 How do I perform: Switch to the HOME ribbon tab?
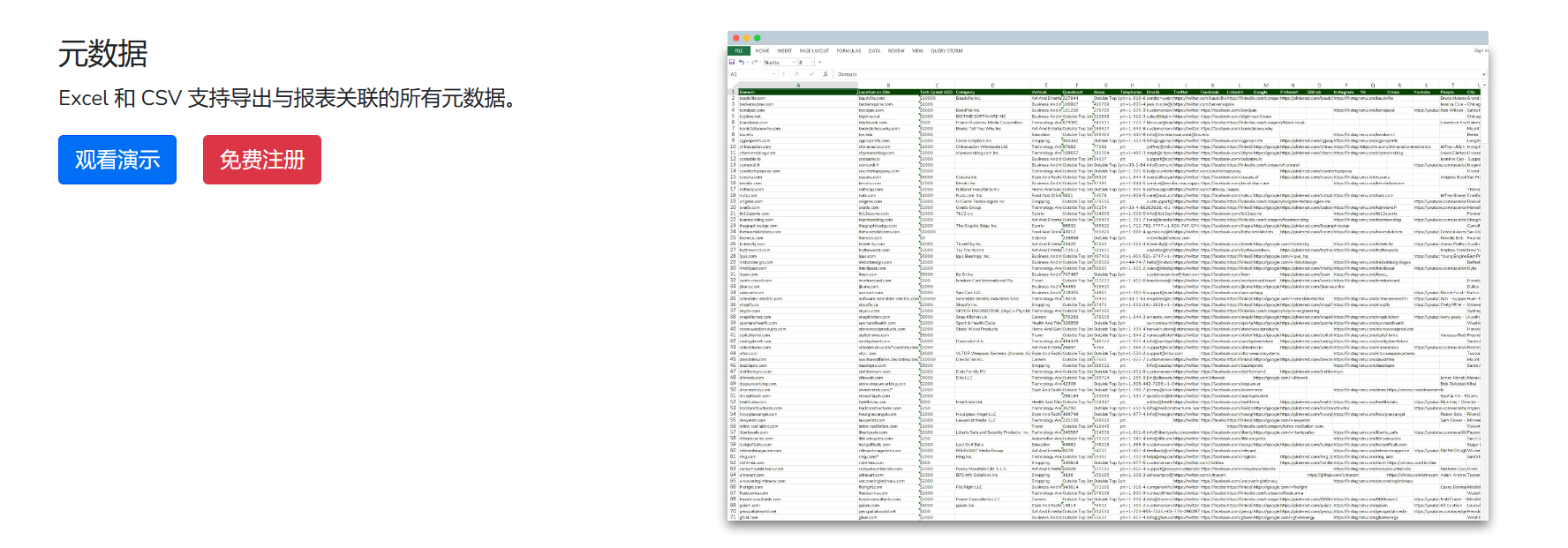point(762,50)
